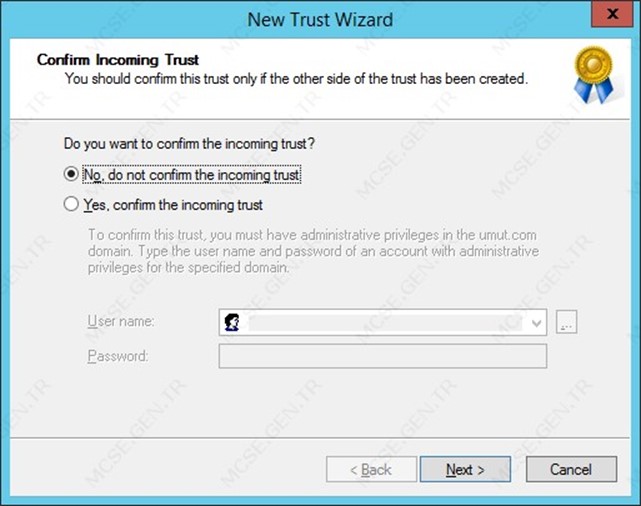Click inside the User name combo box
This screenshot has height=506, width=641.
coord(383,322)
